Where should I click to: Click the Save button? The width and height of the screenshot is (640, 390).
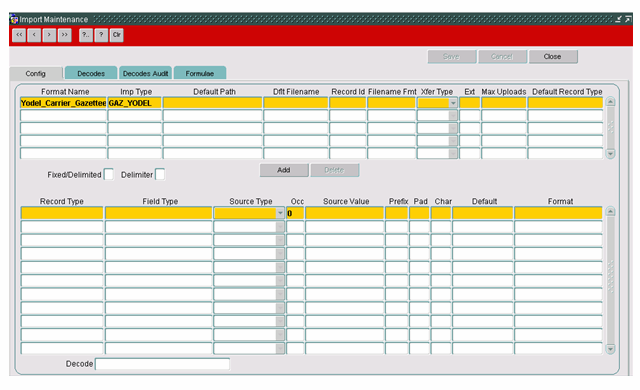click(452, 57)
